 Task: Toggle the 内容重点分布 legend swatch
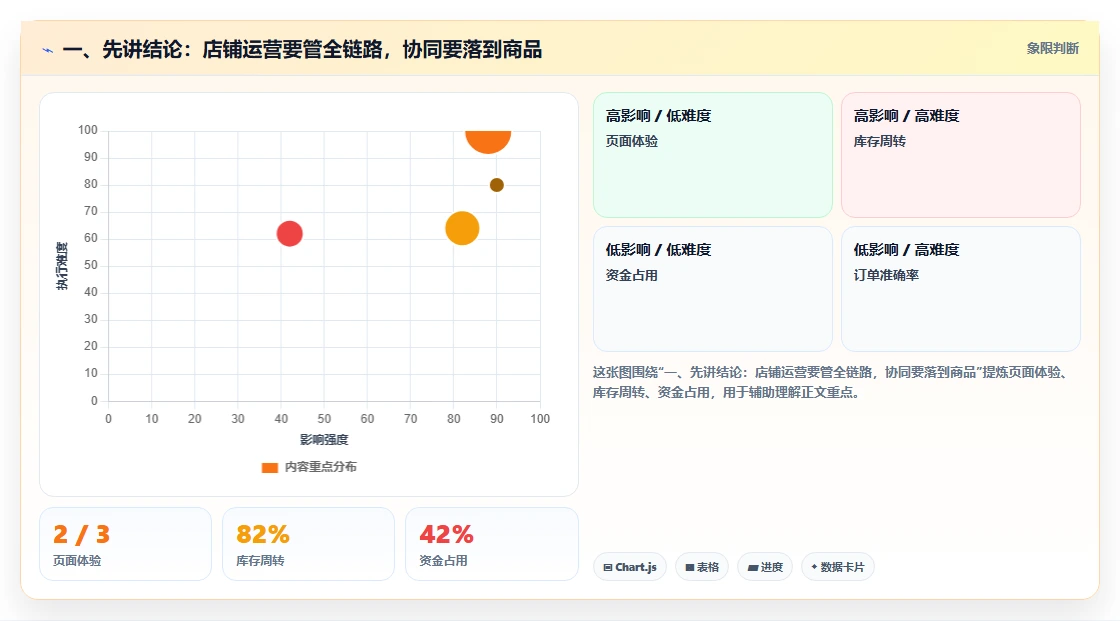(x=269, y=467)
